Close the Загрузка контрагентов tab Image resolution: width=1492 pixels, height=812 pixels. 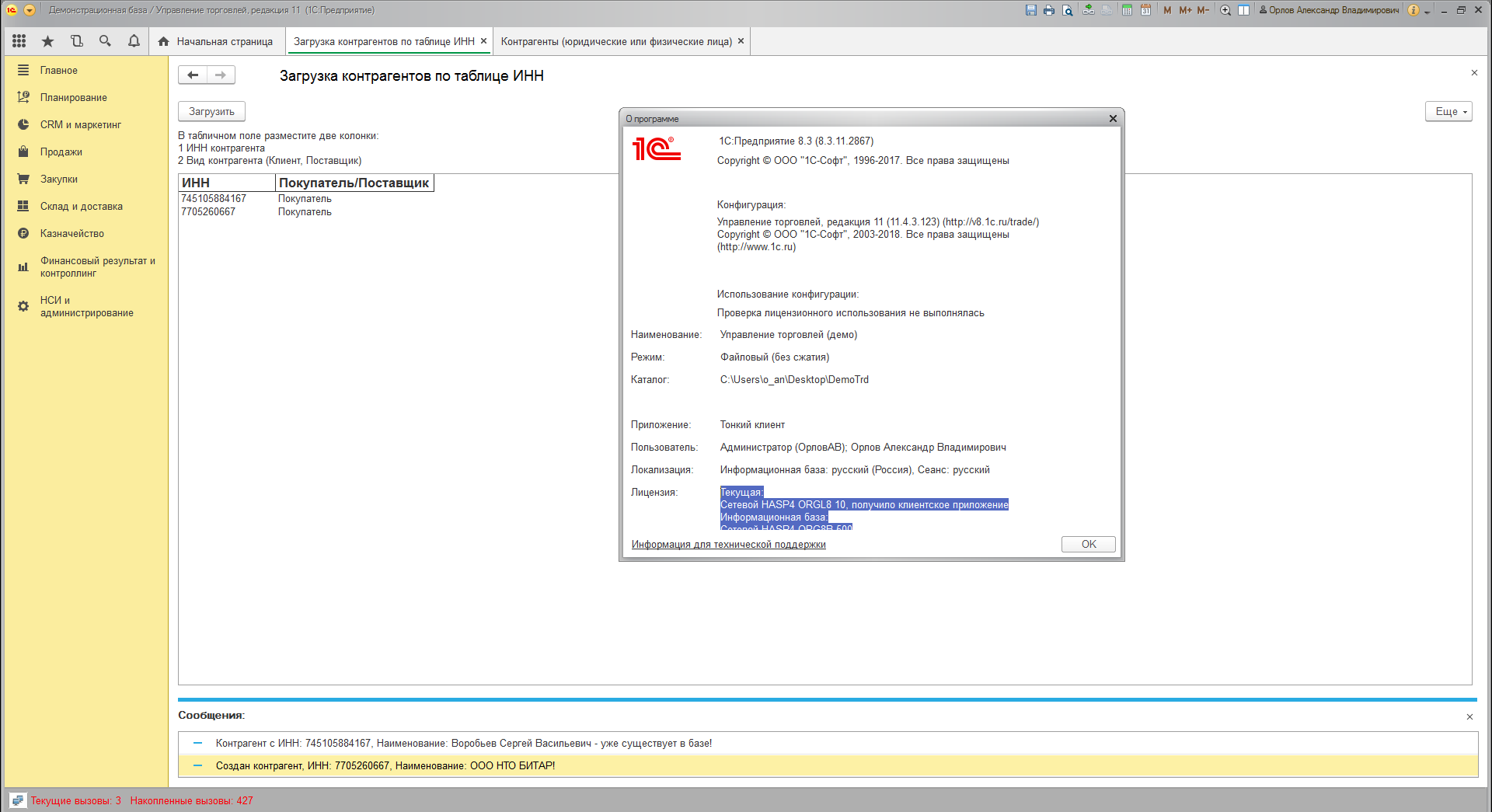pos(483,41)
